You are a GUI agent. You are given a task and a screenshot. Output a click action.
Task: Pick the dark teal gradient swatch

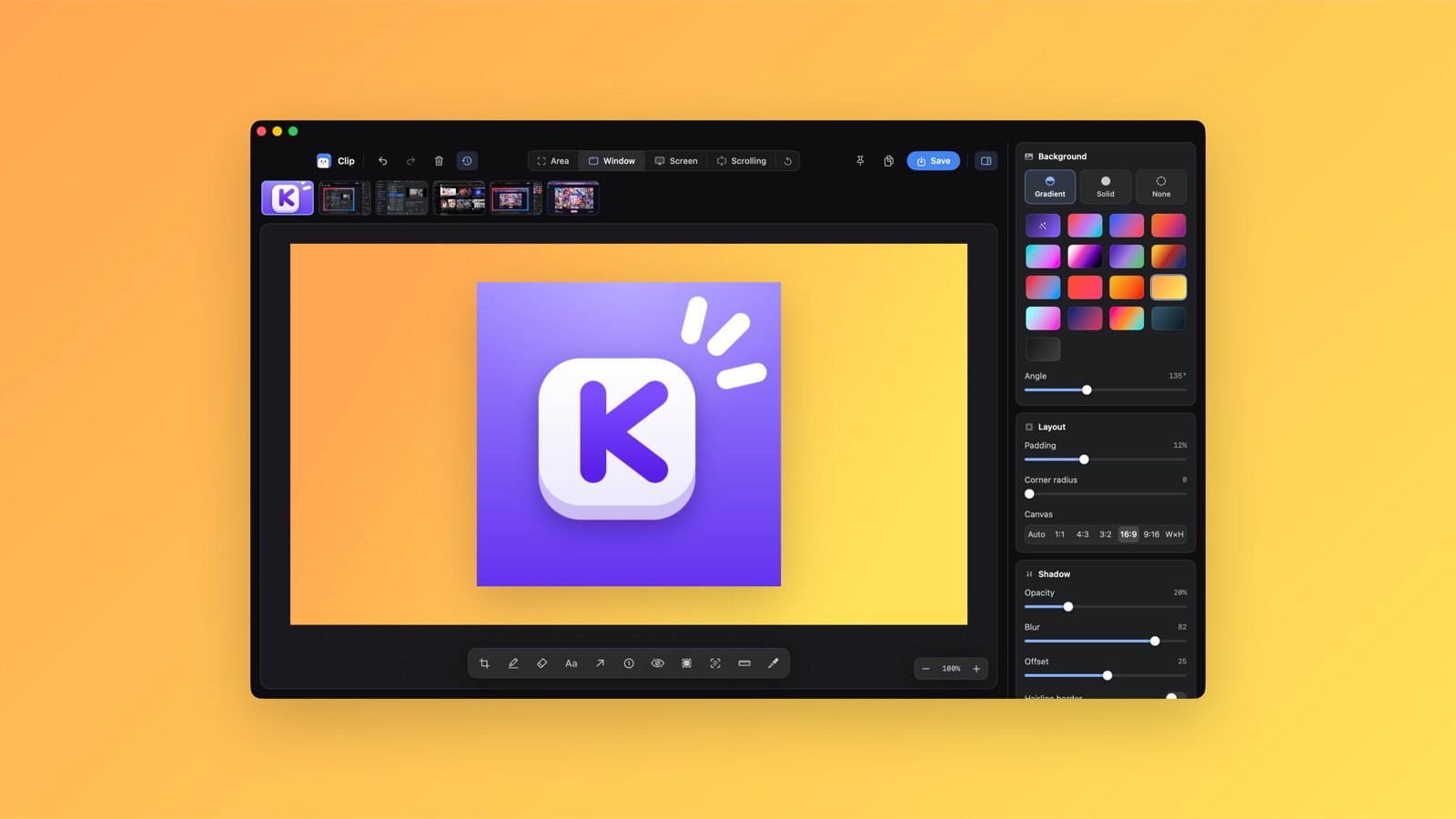click(x=1168, y=318)
